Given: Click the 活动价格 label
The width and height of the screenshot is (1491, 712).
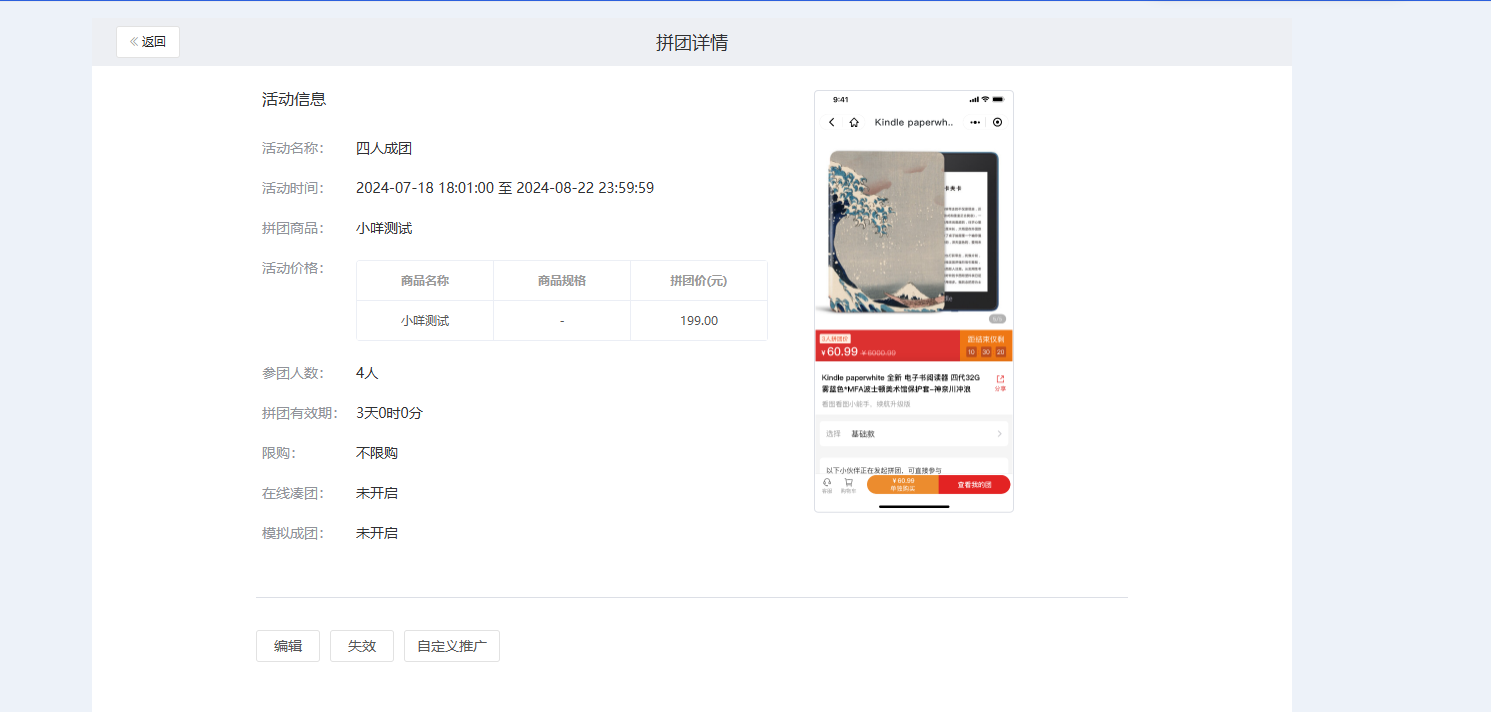Looking at the screenshot, I should click(293, 268).
